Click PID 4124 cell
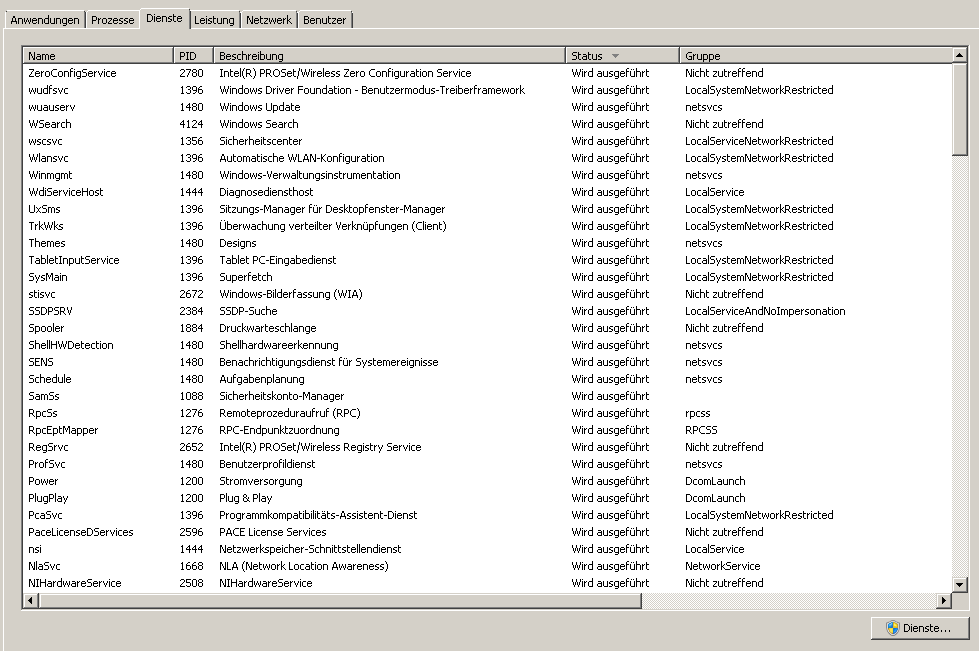 (191, 124)
